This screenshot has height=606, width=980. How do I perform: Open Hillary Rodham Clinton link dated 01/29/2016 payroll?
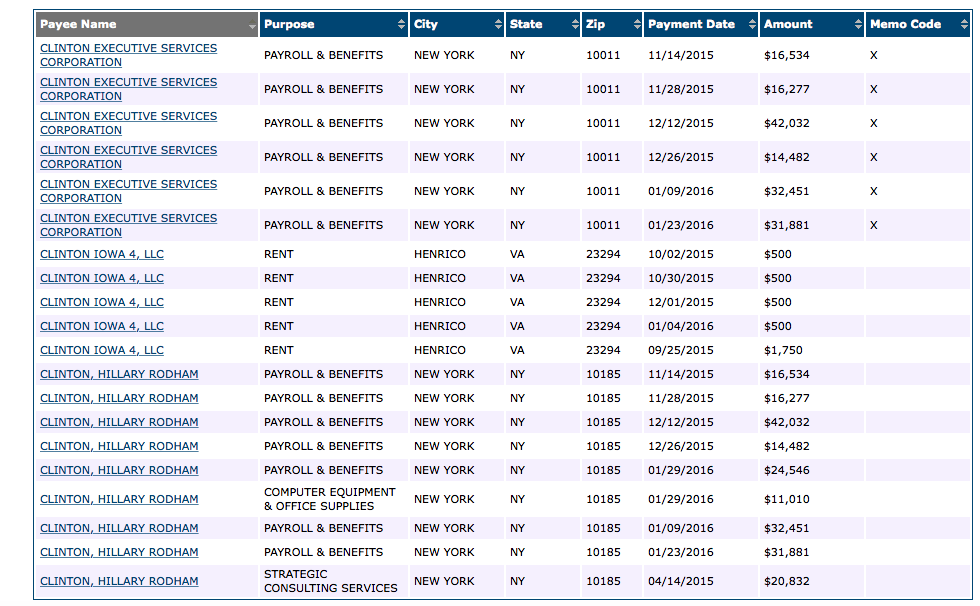coord(119,470)
